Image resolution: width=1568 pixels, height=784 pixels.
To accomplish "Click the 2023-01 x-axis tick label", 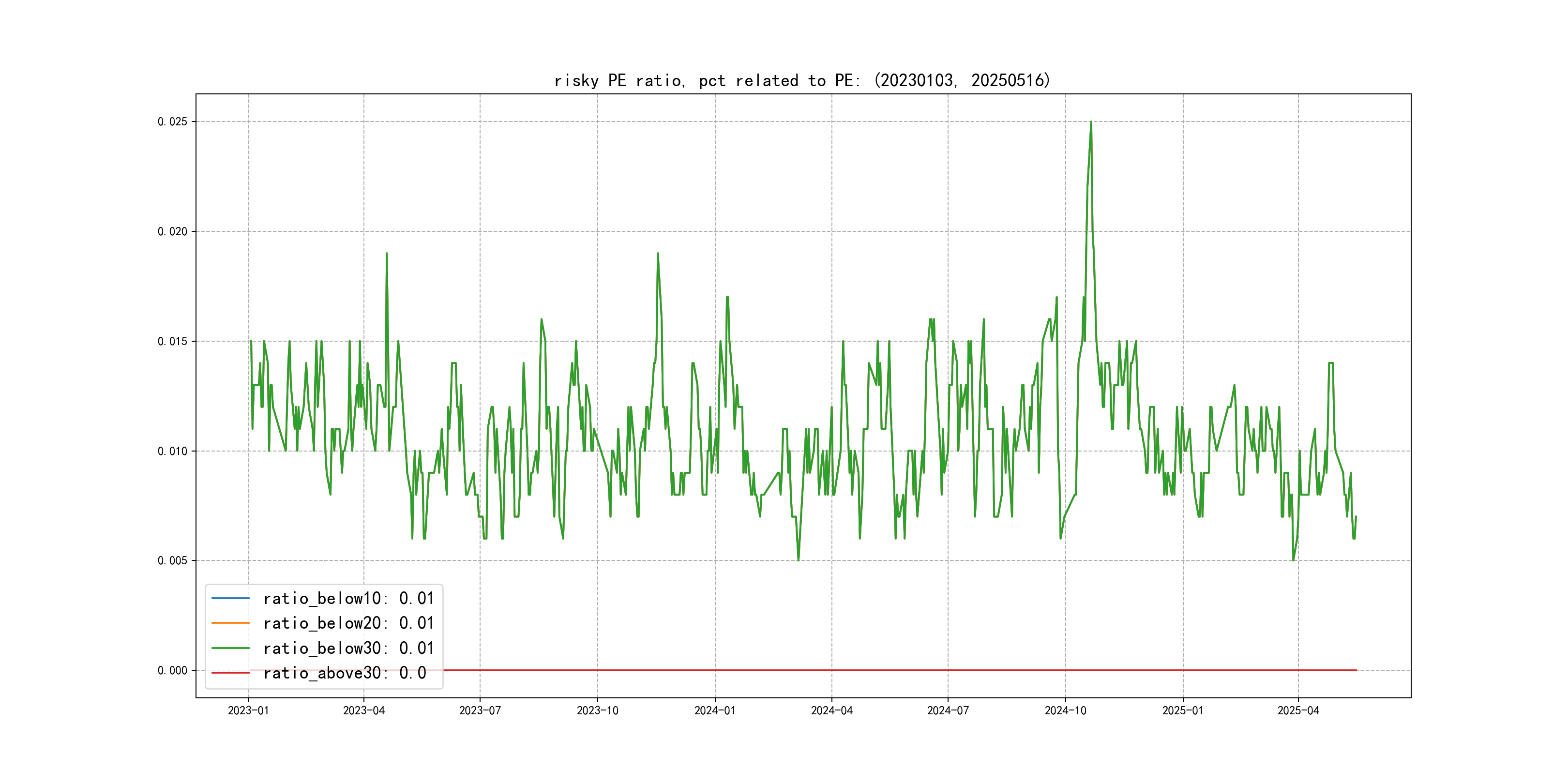I will (248, 710).
